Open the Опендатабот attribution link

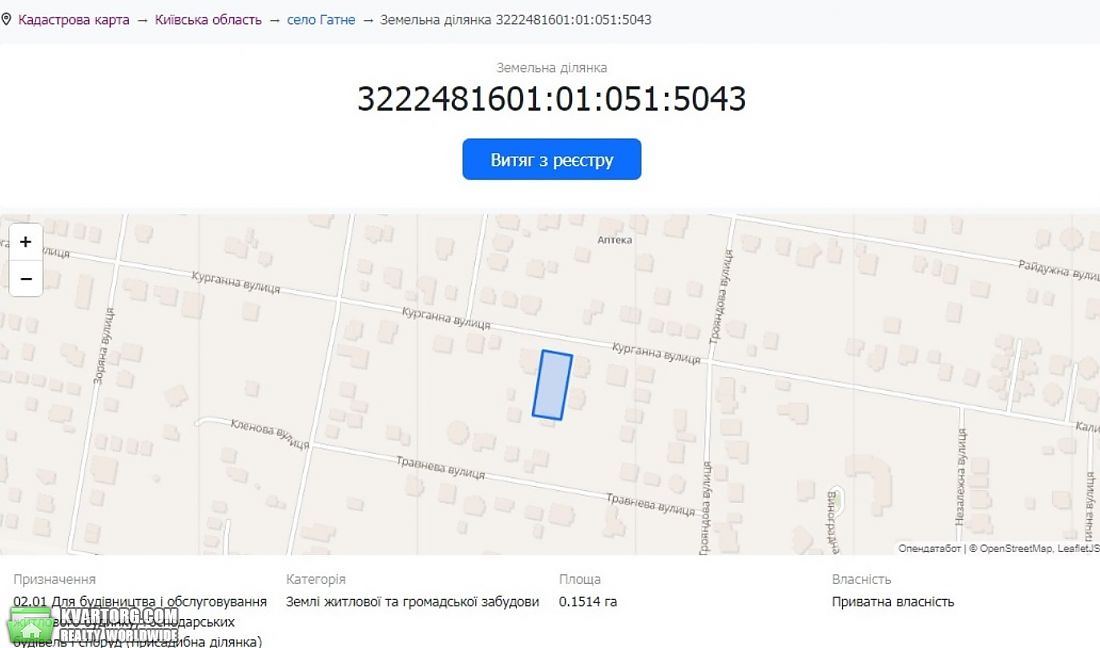click(929, 548)
